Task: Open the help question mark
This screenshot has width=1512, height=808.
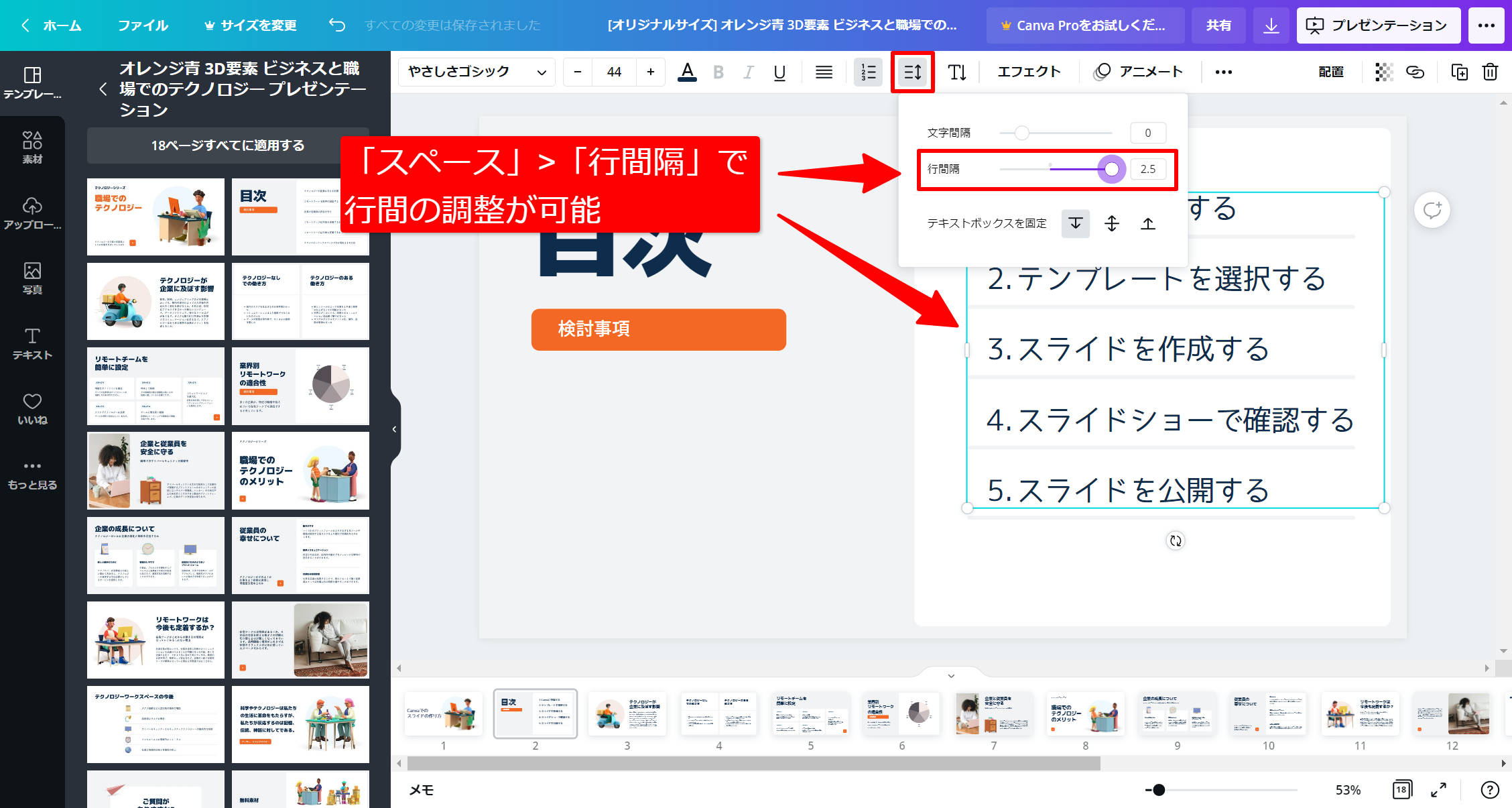Action: tap(1489, 790)
